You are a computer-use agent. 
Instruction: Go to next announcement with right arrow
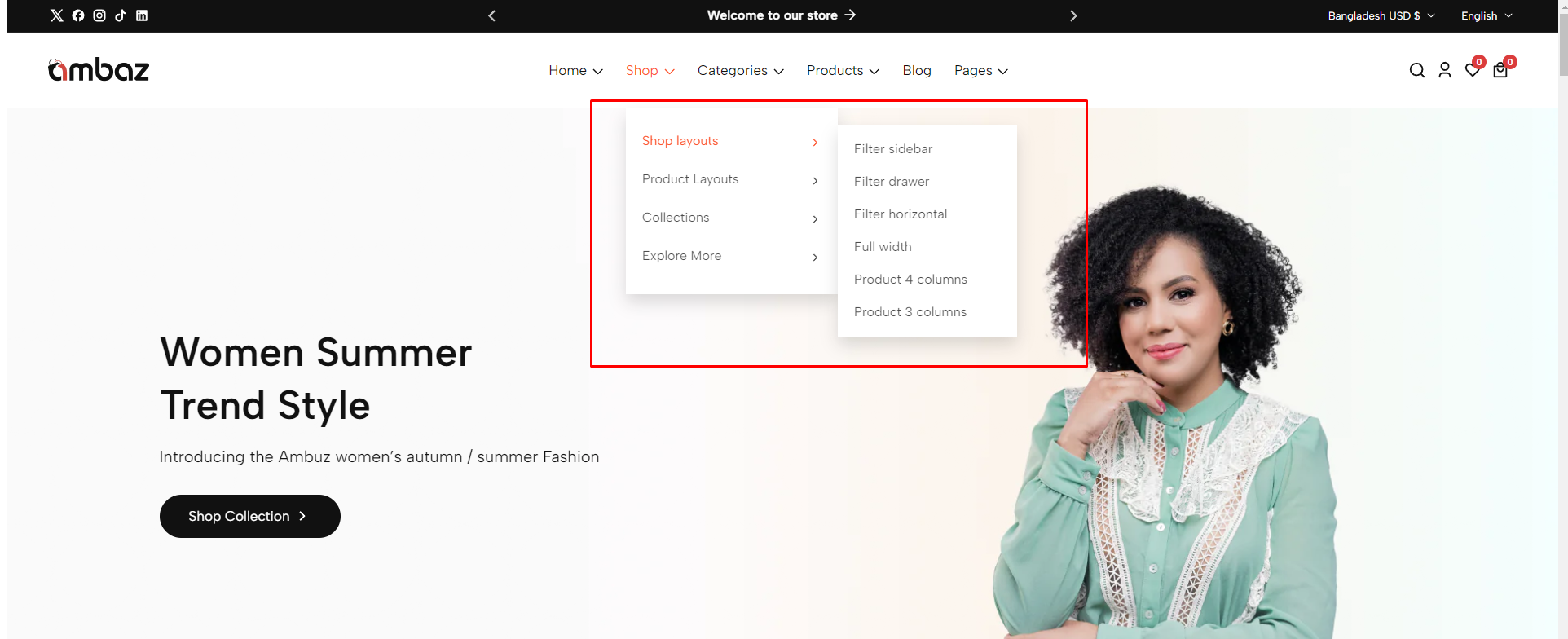pyautogui.click(x=1073, y=15)
